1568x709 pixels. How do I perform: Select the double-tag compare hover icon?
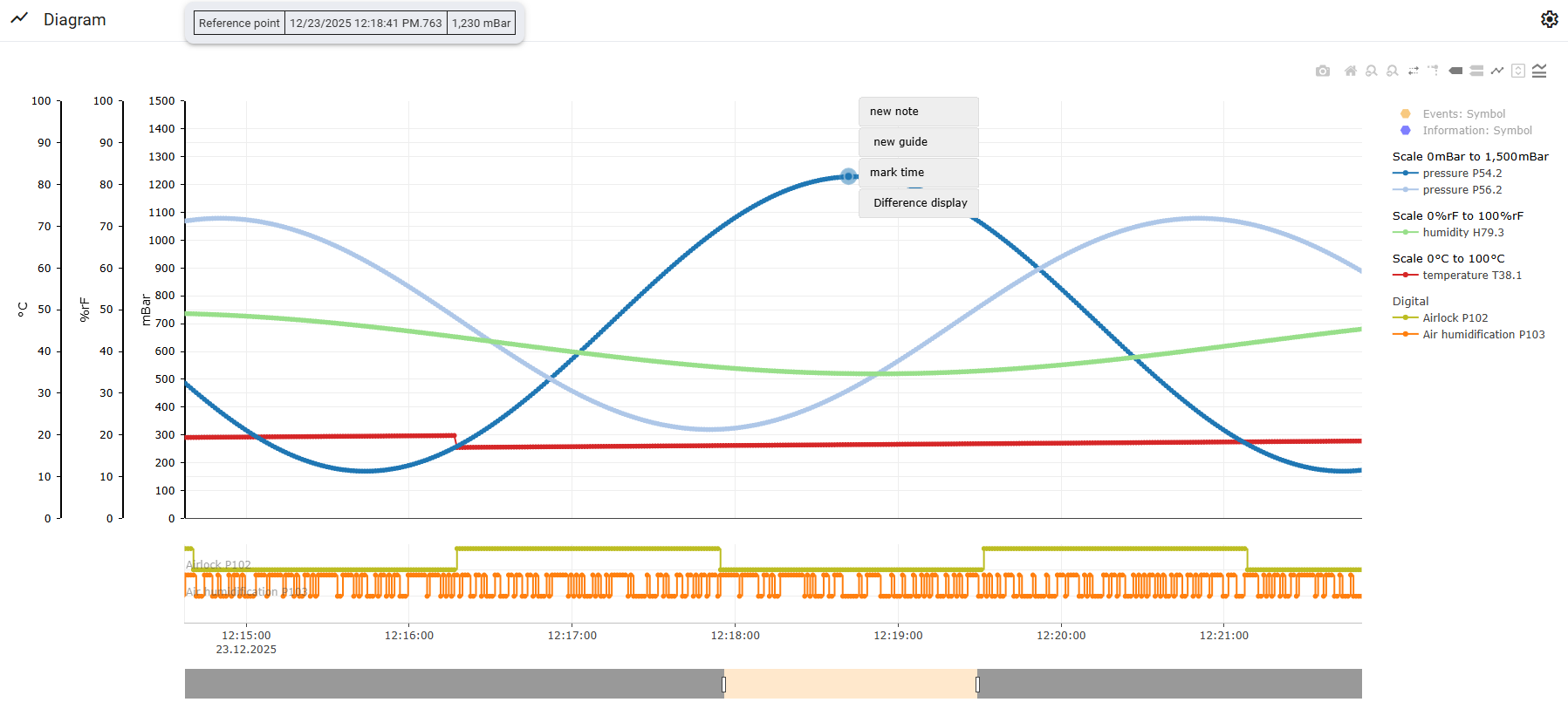click(x=1476, y=71)
